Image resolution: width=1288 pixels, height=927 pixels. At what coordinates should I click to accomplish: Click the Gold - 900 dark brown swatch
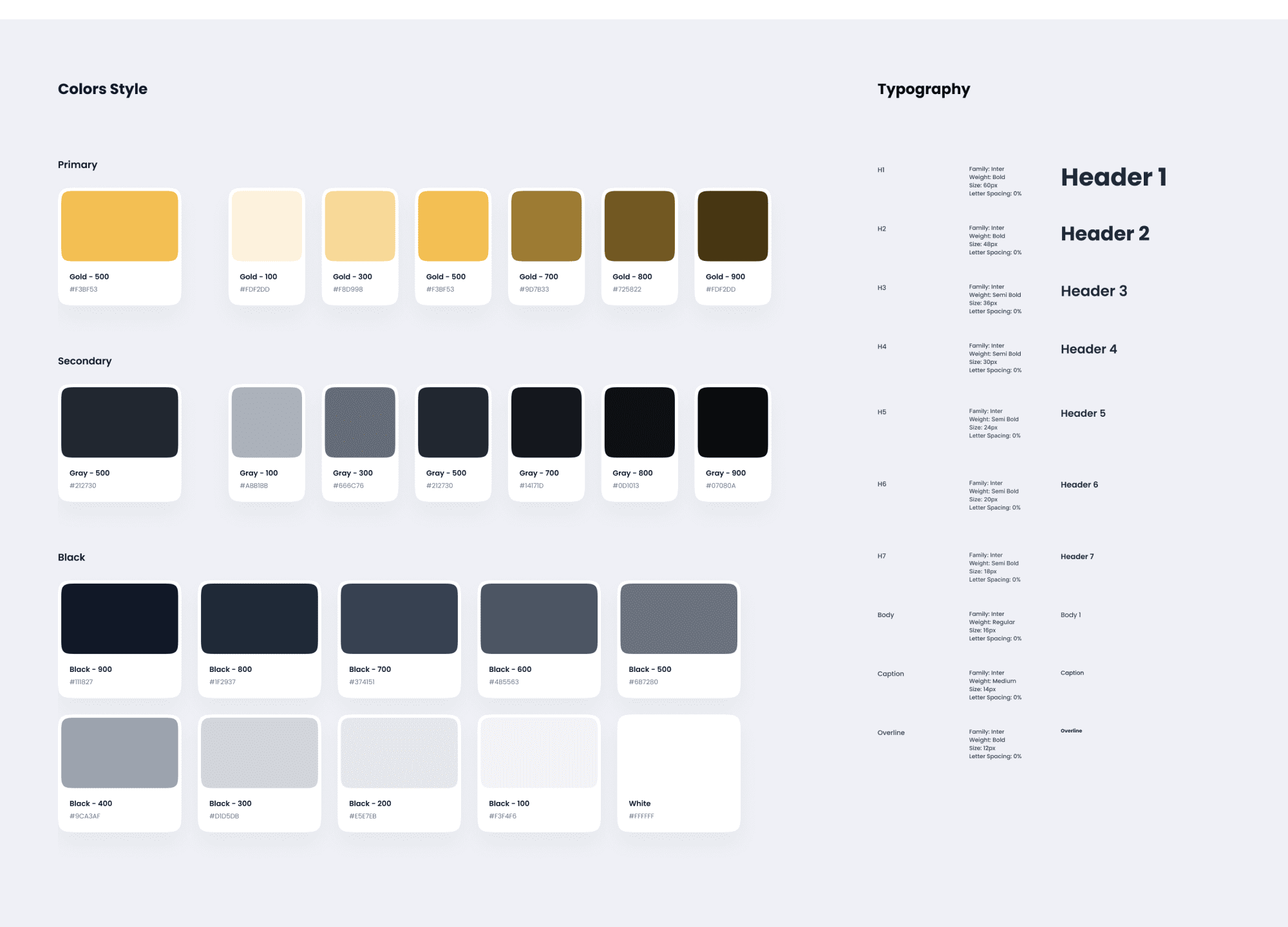(x=733, y=226)
